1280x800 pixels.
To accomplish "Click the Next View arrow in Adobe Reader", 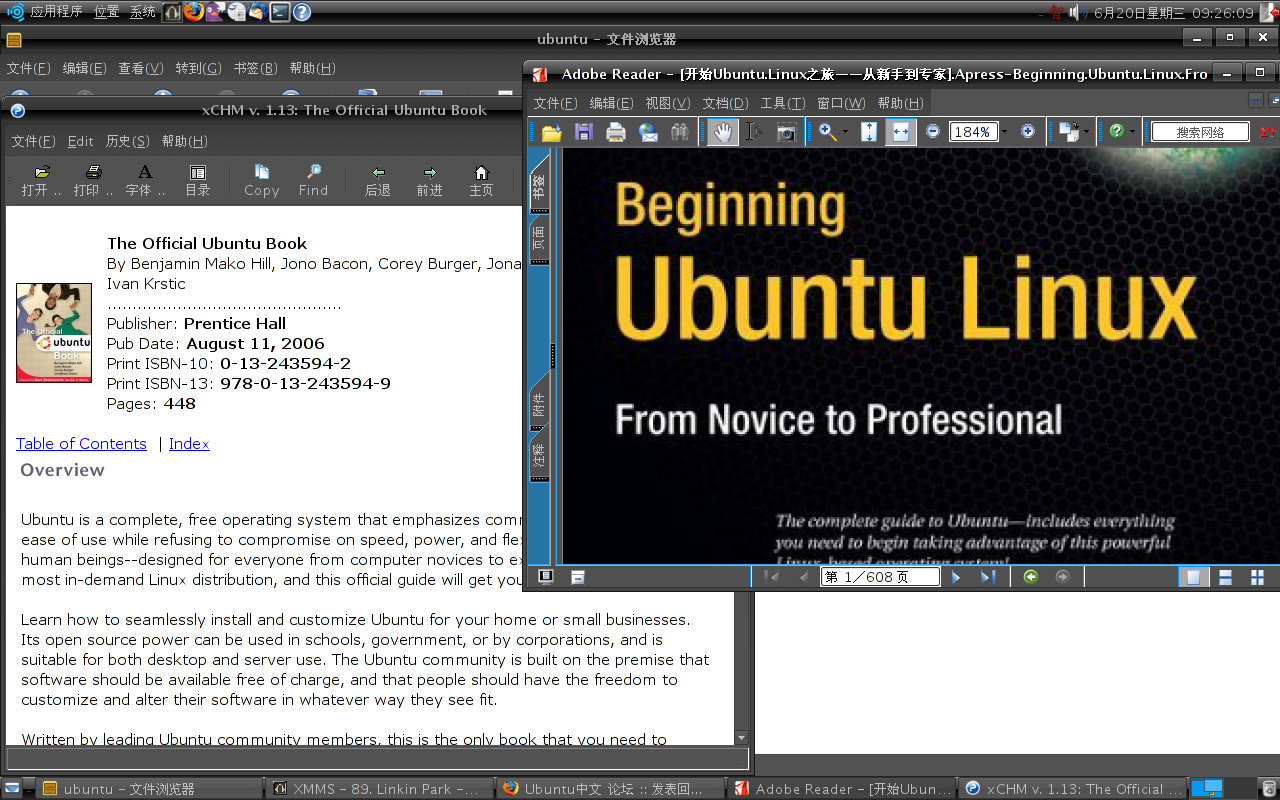I will click(1063, 577).
